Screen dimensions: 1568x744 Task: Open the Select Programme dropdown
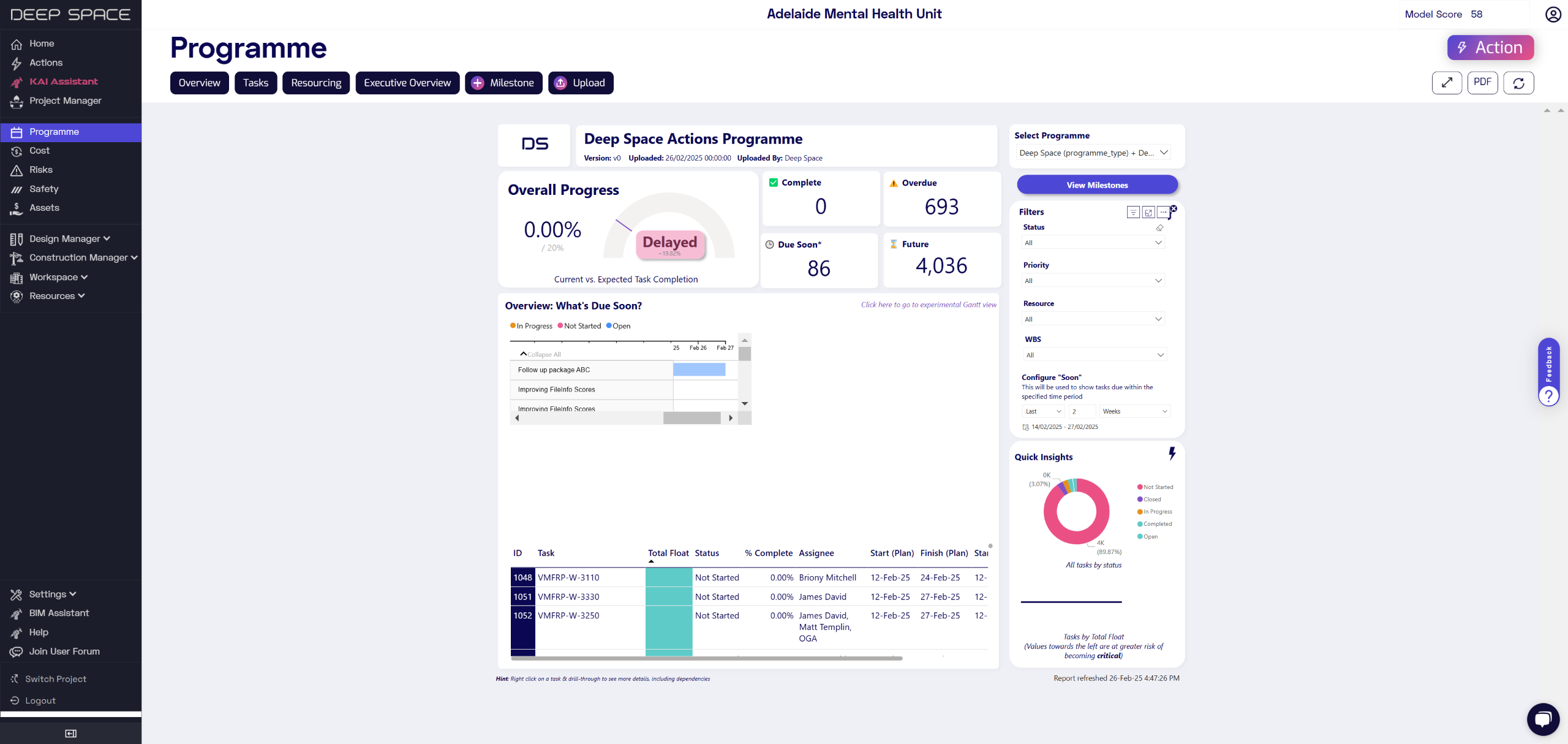(x=1095, y=153)
